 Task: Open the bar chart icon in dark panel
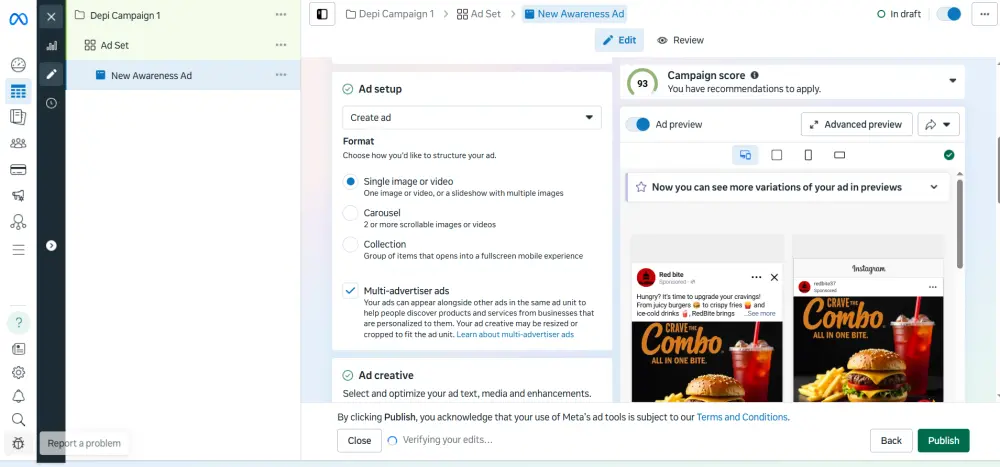(52, 45)
